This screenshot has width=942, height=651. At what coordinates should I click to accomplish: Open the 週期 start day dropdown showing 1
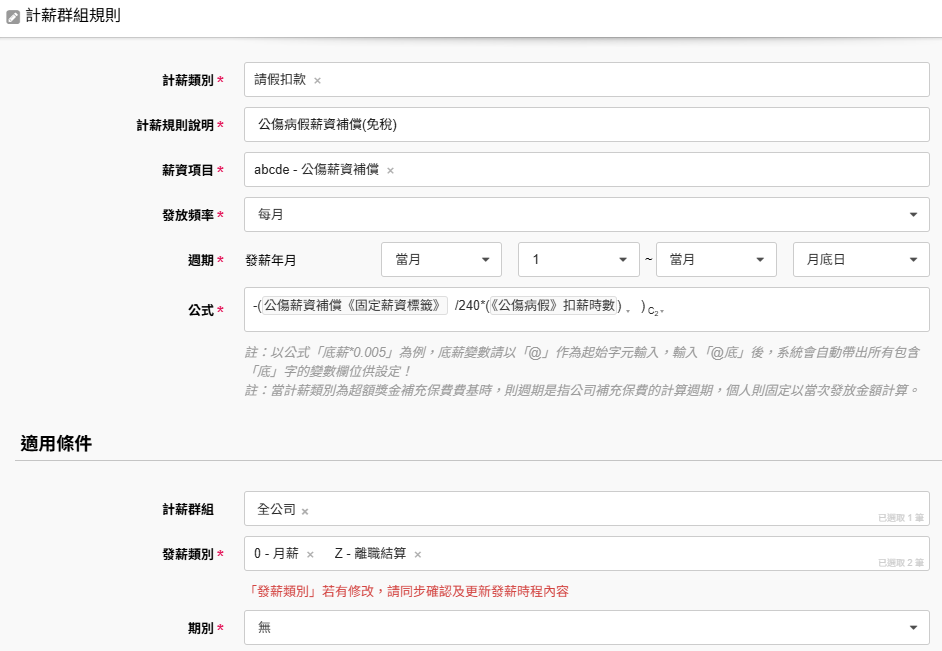pos(578,259)
